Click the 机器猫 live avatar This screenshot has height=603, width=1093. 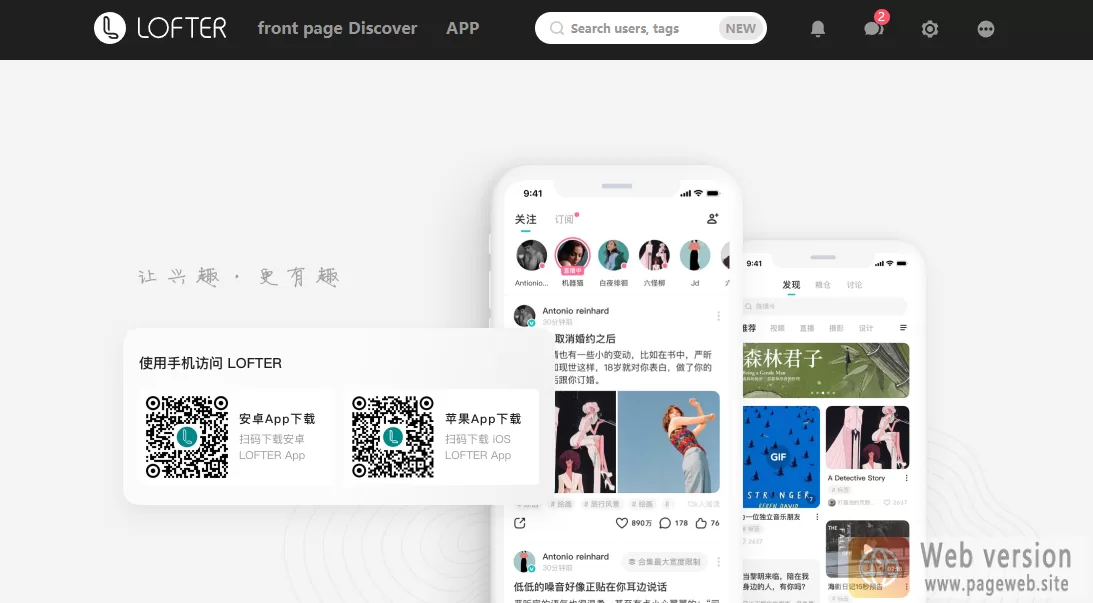click(572, 256)
